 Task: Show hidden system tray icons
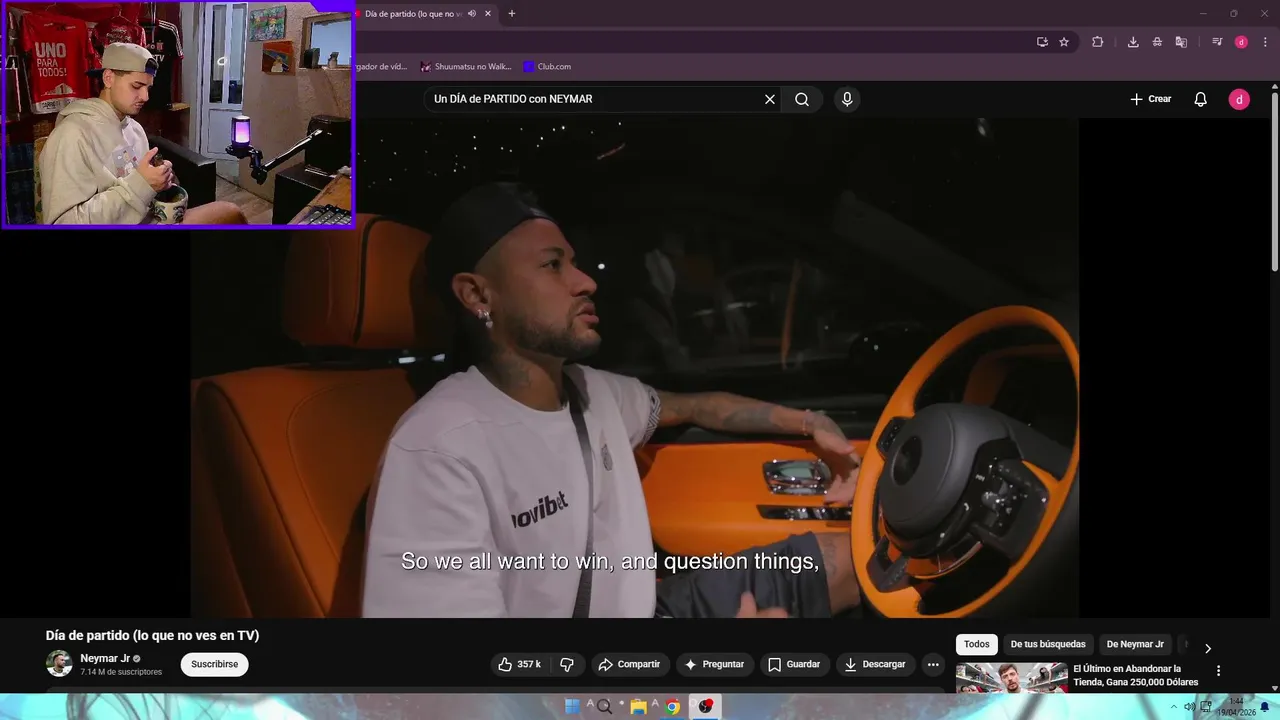tap(1174, 707)
